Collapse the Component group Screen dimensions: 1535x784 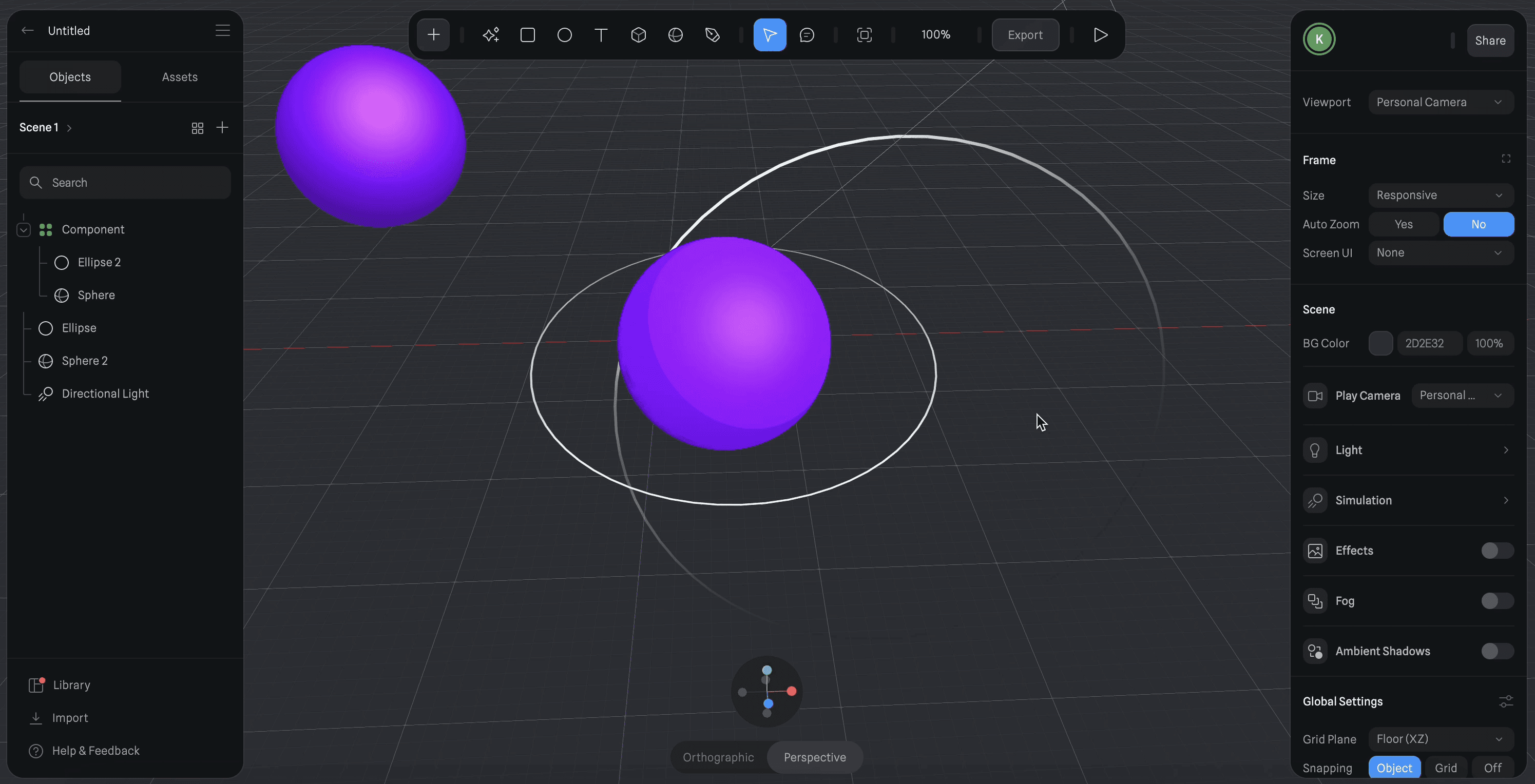[x=24, y=229]
